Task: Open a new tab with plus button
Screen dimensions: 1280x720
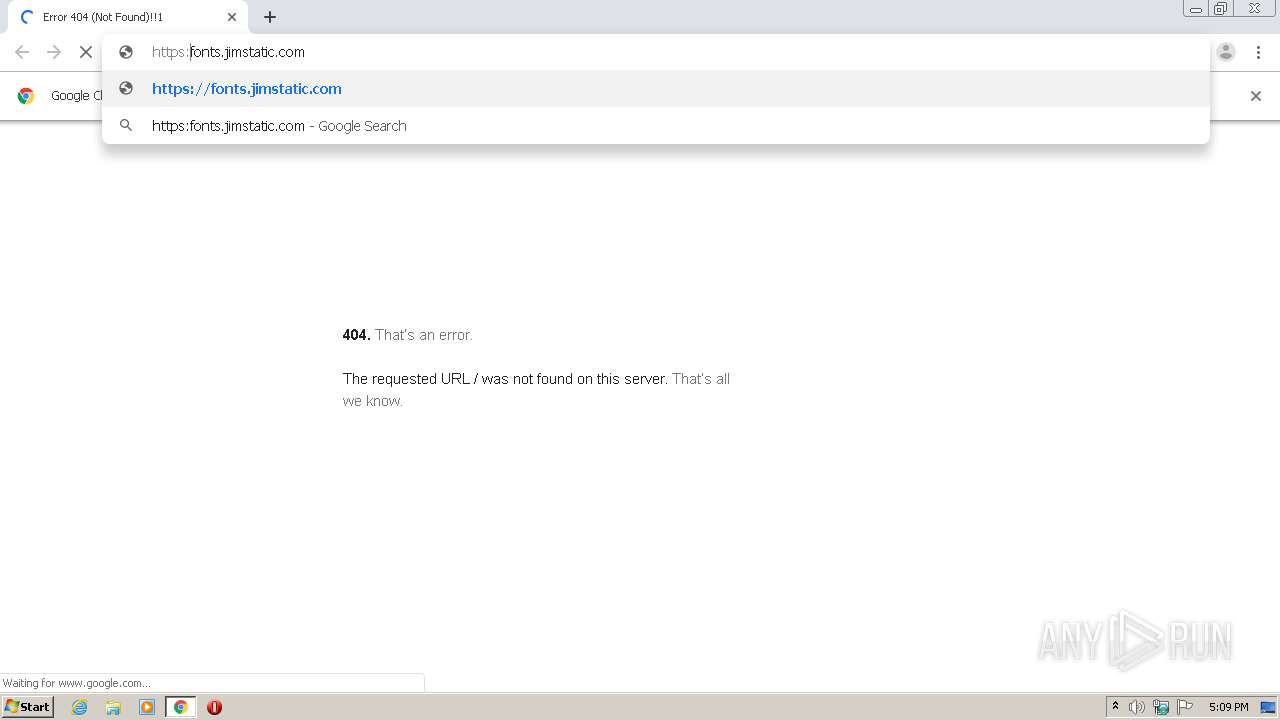Action: 270,17
